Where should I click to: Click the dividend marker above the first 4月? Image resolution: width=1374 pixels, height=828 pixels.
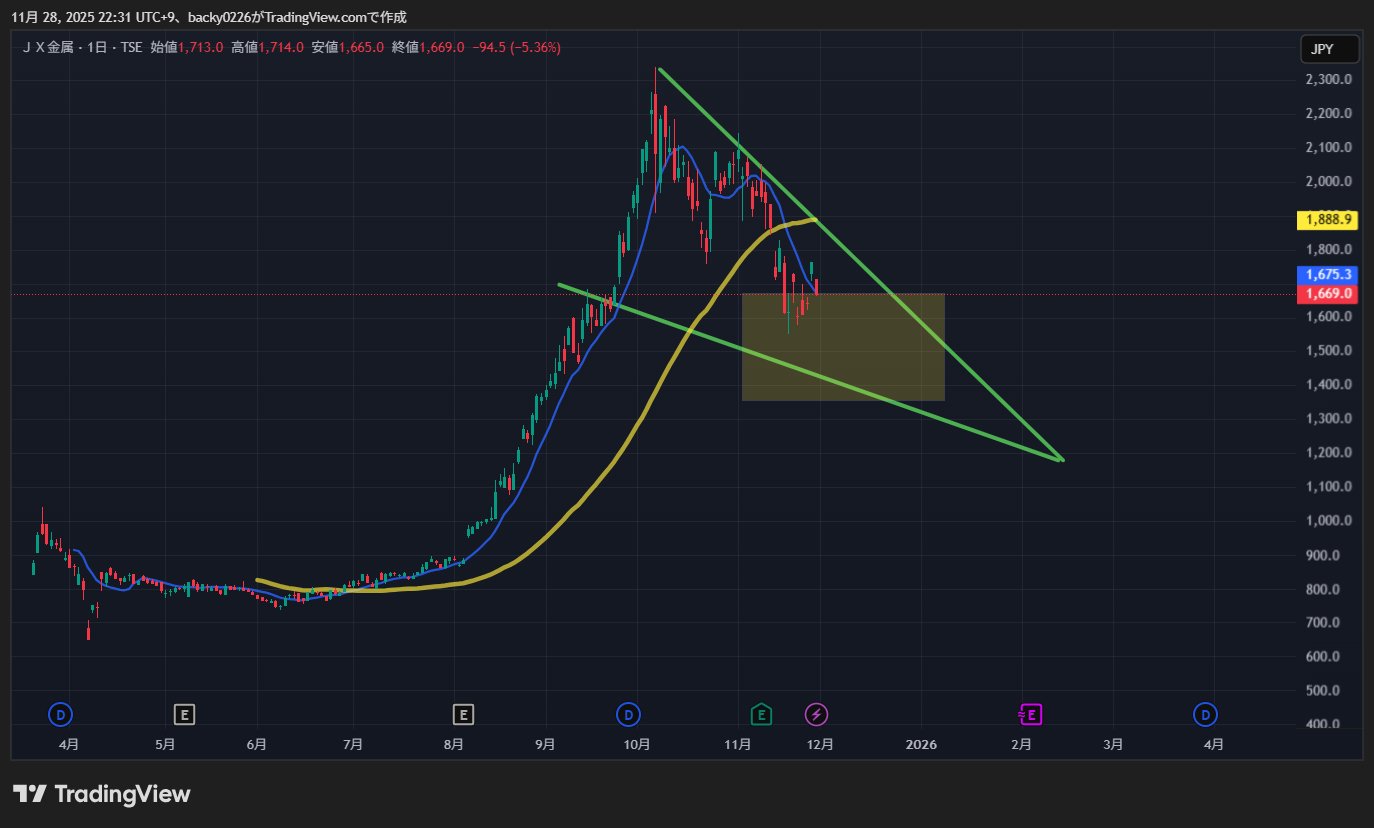point(61,714)
